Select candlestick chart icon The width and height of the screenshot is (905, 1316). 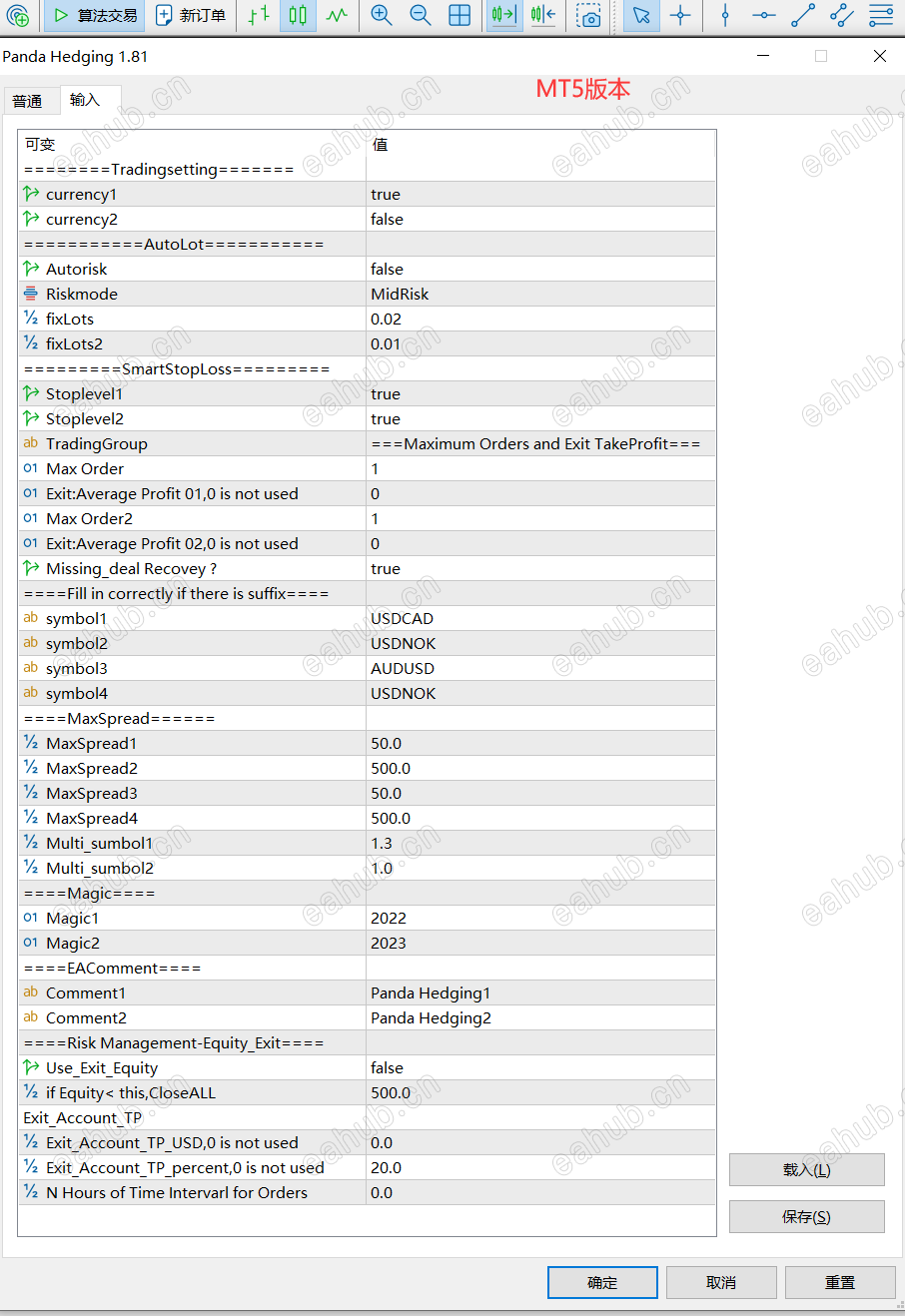pos(299,16)
